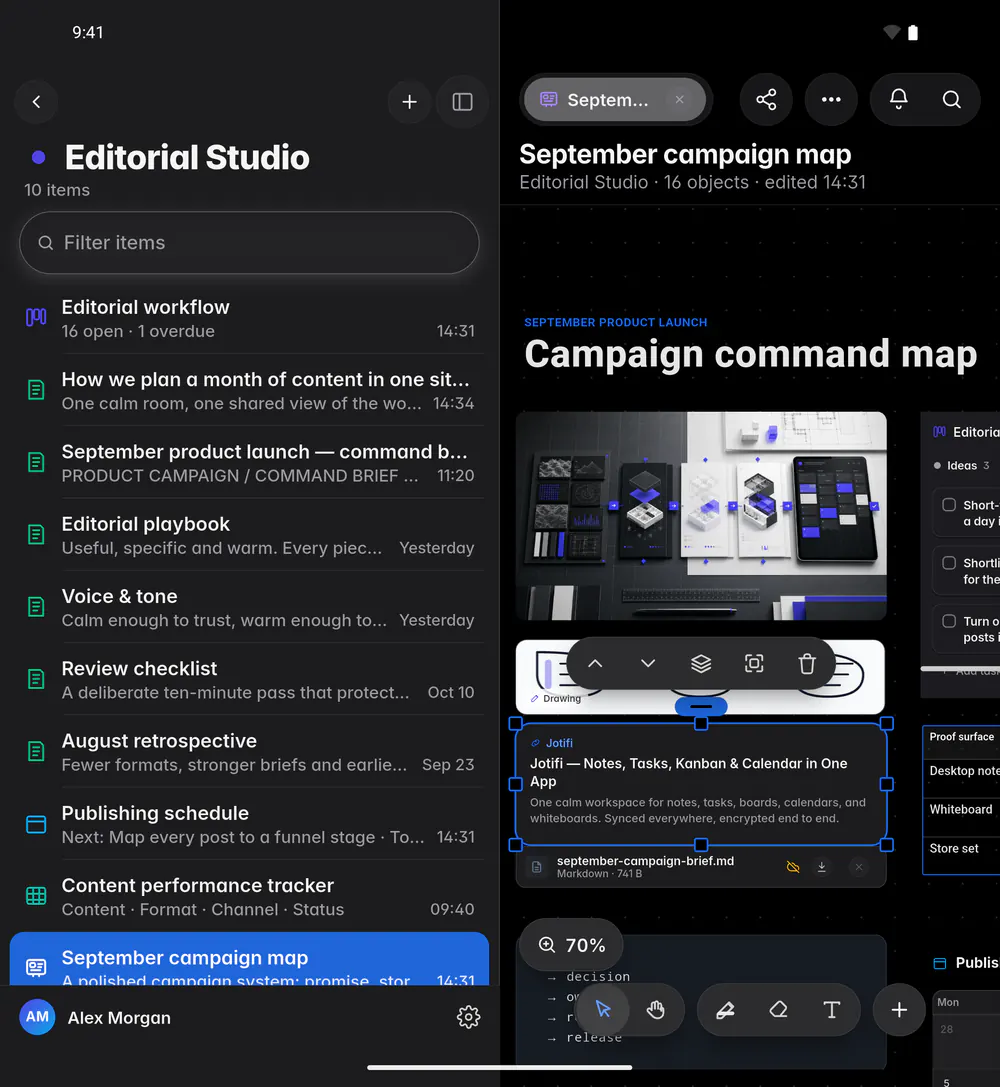Screen dimensions: 1000x1087
Task: Add a new item in Editorial Studio header
Action: click(410, 102)
